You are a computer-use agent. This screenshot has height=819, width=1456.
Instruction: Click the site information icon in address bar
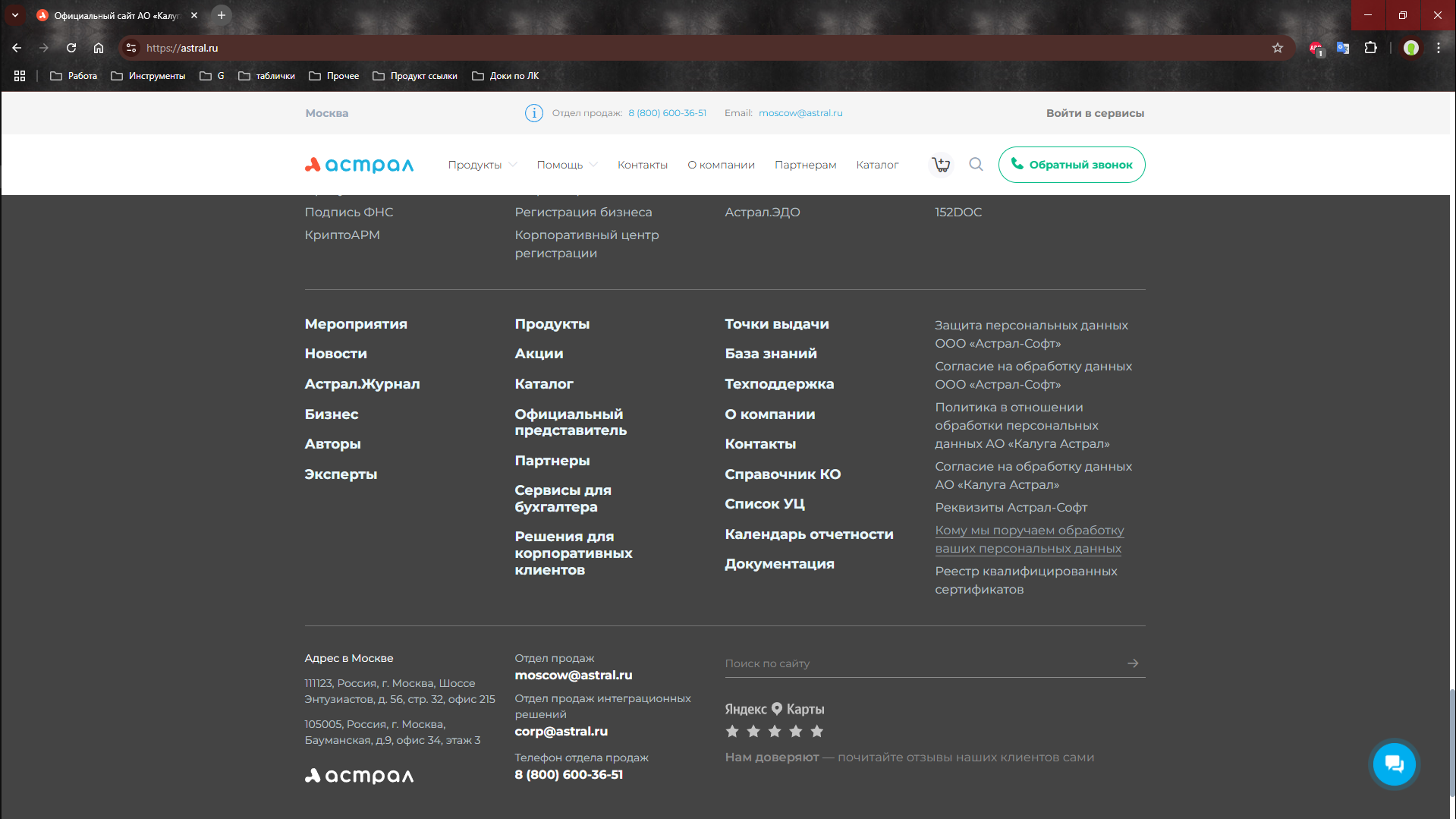[131, 48]
